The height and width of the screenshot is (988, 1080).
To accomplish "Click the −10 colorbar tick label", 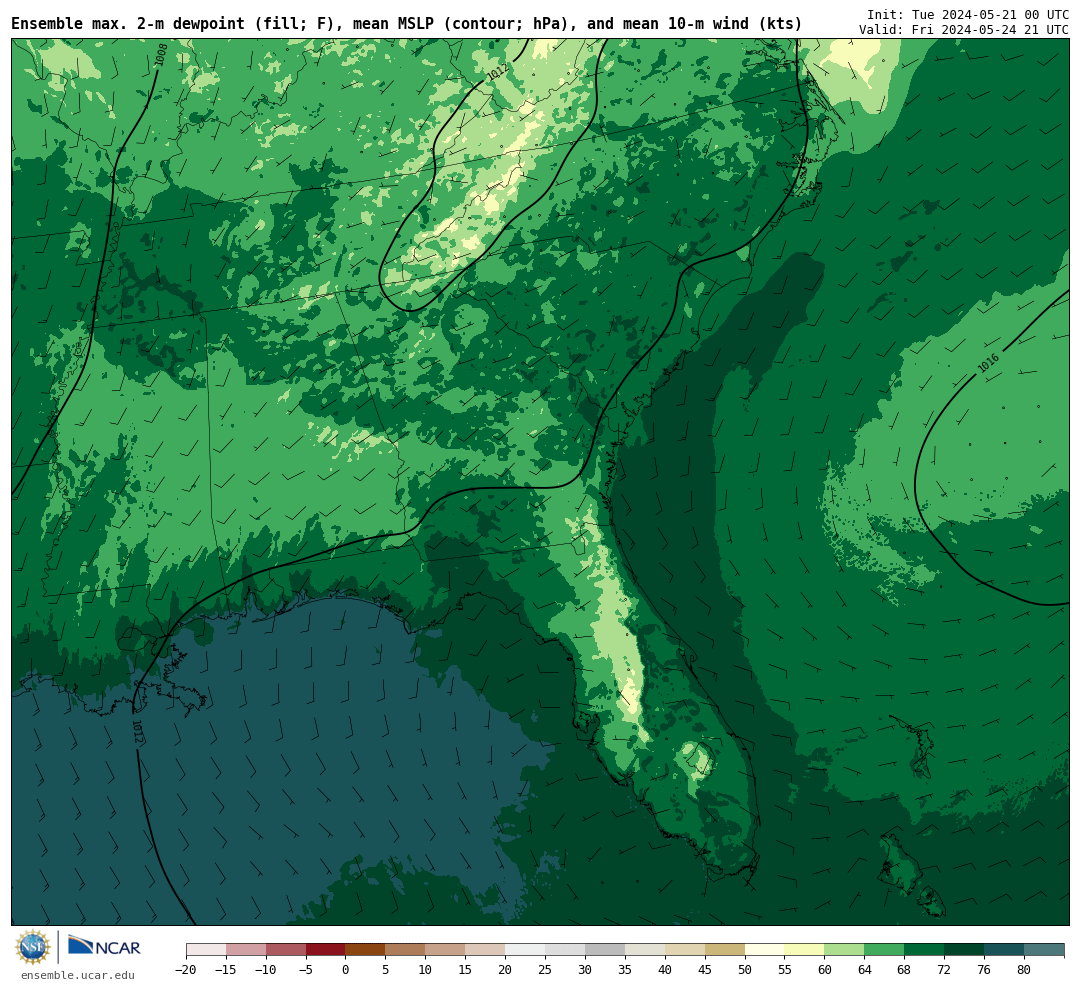I will tap(266, 969).
